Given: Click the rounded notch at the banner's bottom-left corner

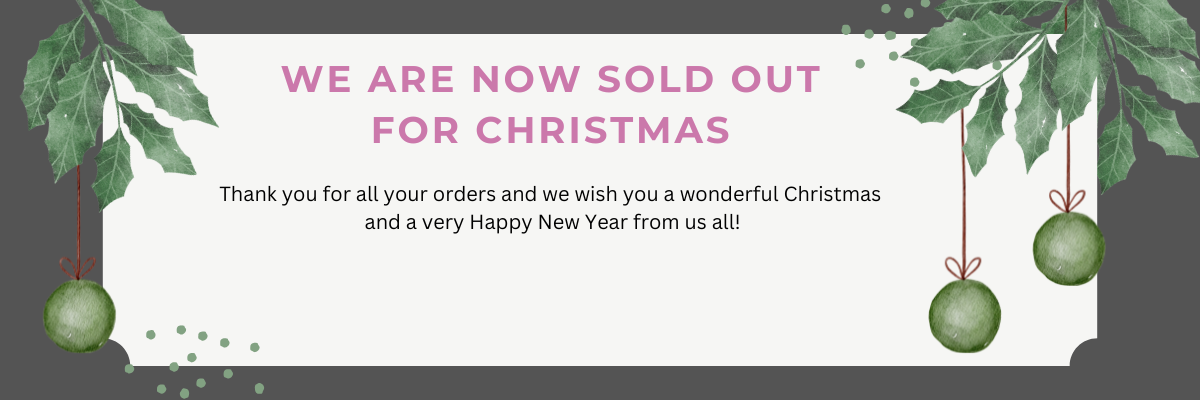Looking at the screenshot, I should point(115,353).
